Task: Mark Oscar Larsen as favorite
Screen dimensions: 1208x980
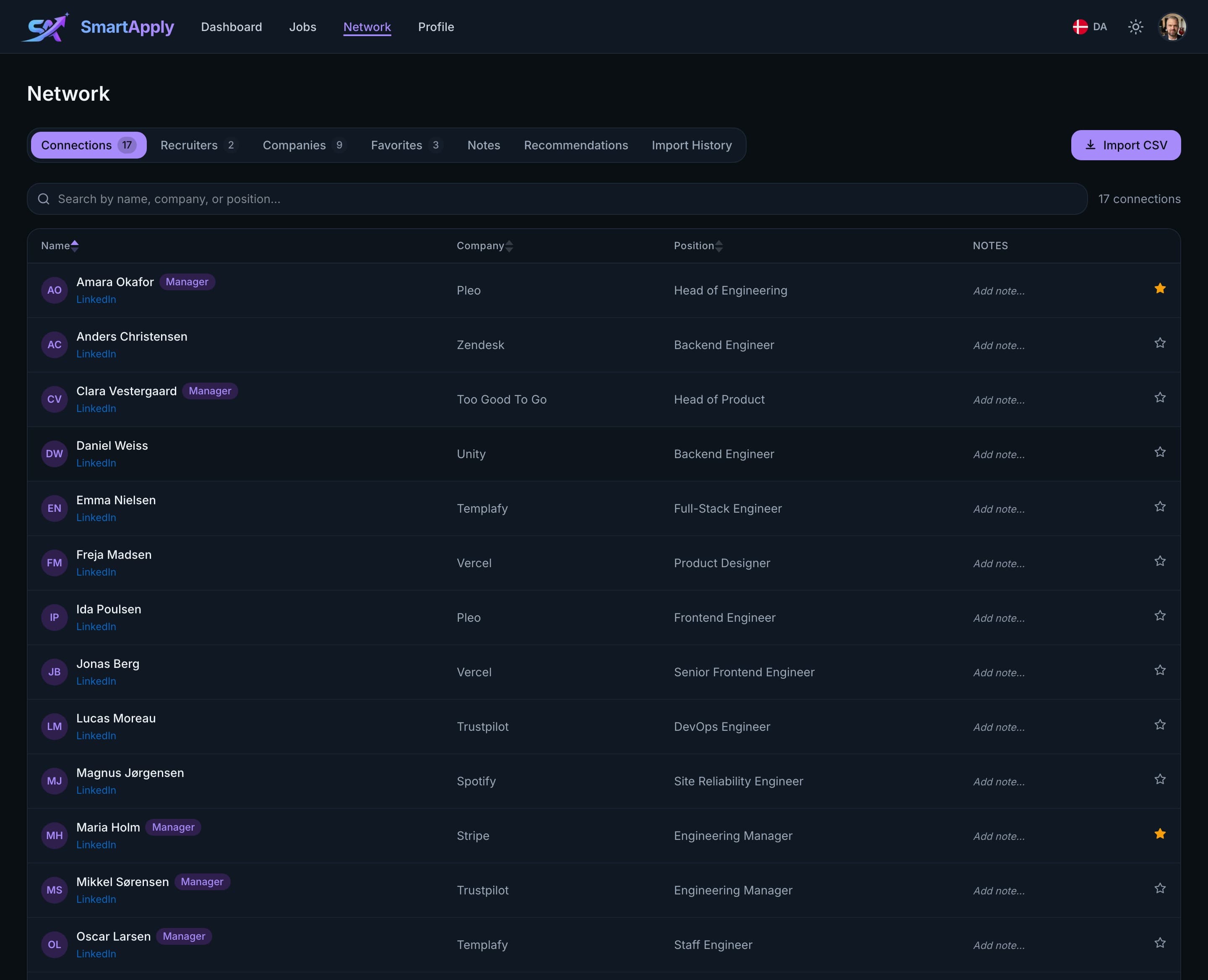Action: [x=1160, y=943]
